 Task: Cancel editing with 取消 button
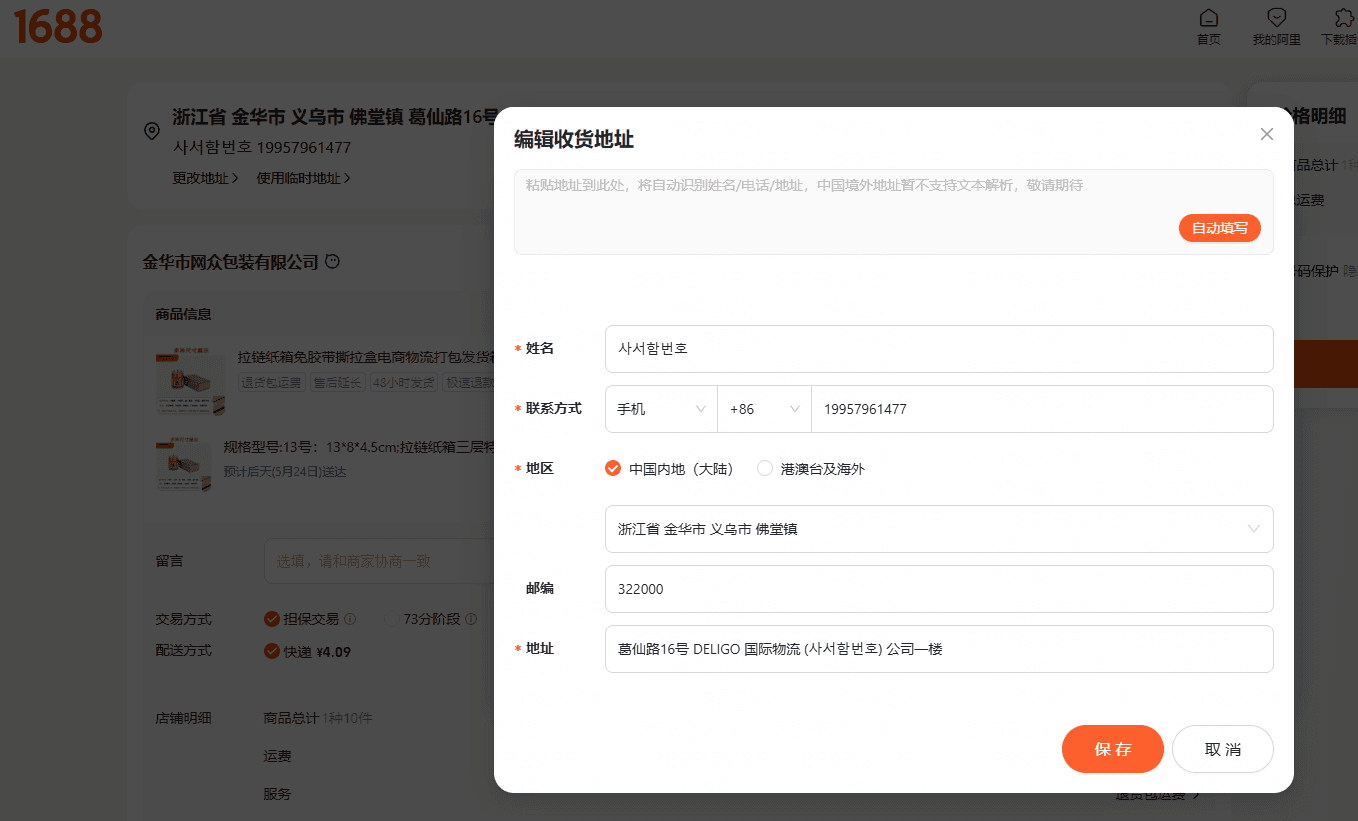coord(1223,749)
